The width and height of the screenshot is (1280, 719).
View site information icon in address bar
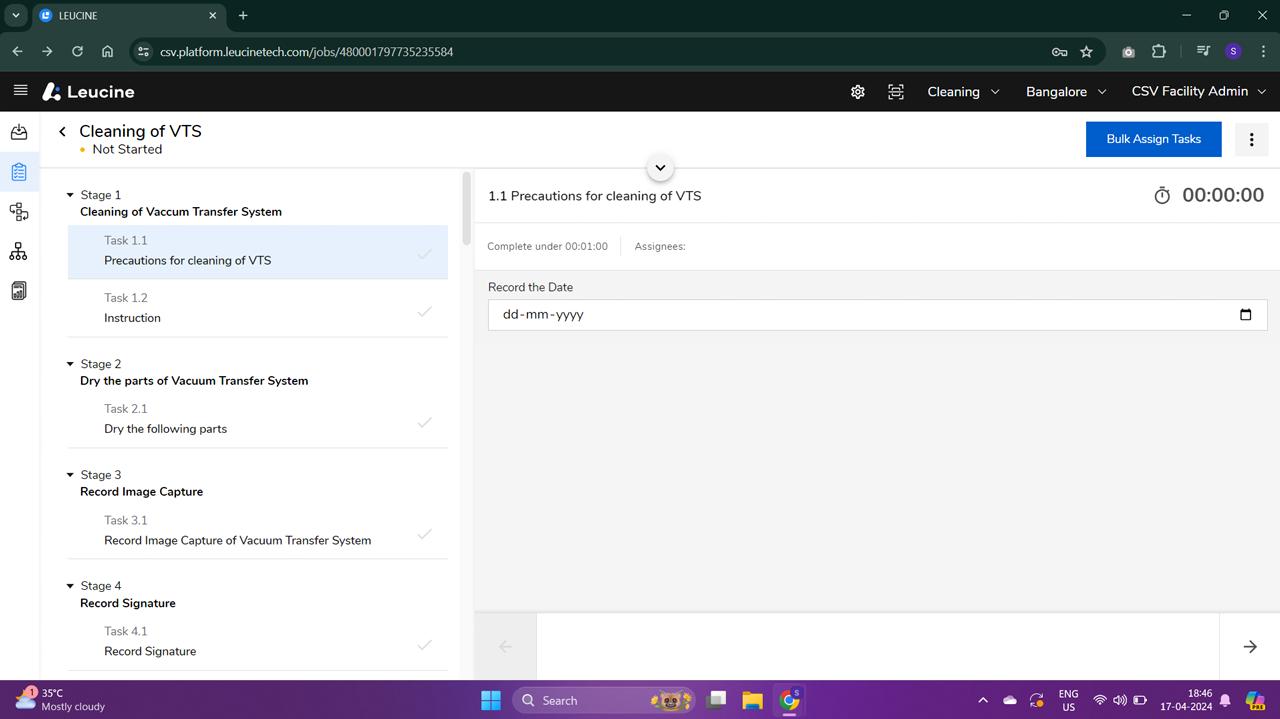coord(143,52)
